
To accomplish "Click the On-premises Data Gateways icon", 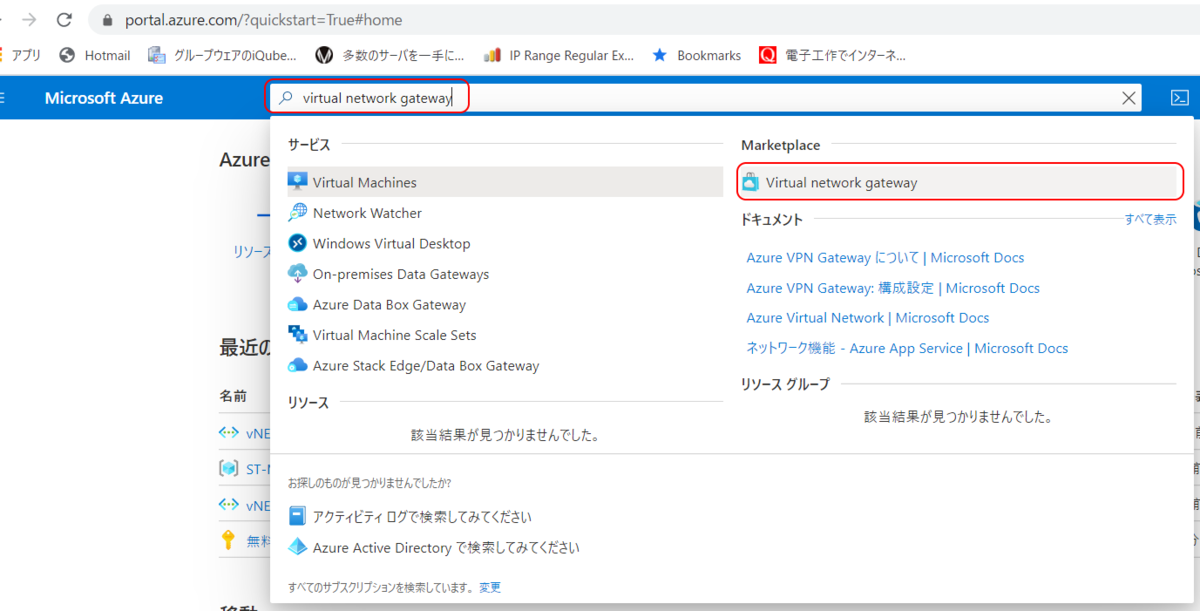I will click(298, 273).
